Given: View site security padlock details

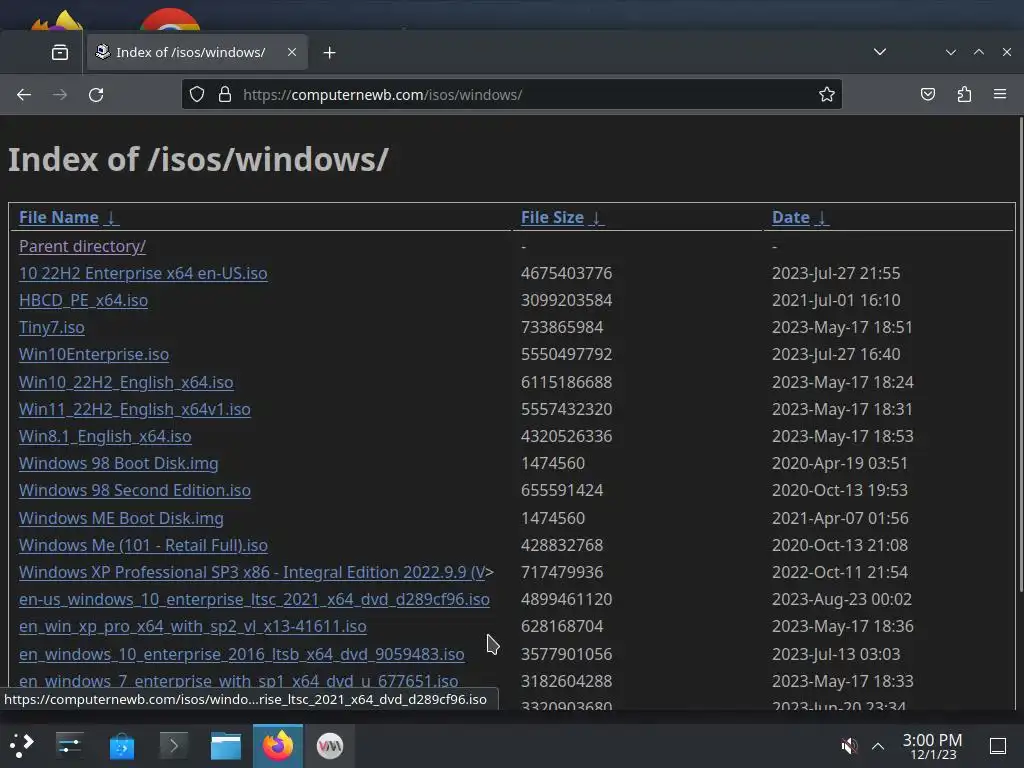Looking at the screenshot, I should click(225, 95).
